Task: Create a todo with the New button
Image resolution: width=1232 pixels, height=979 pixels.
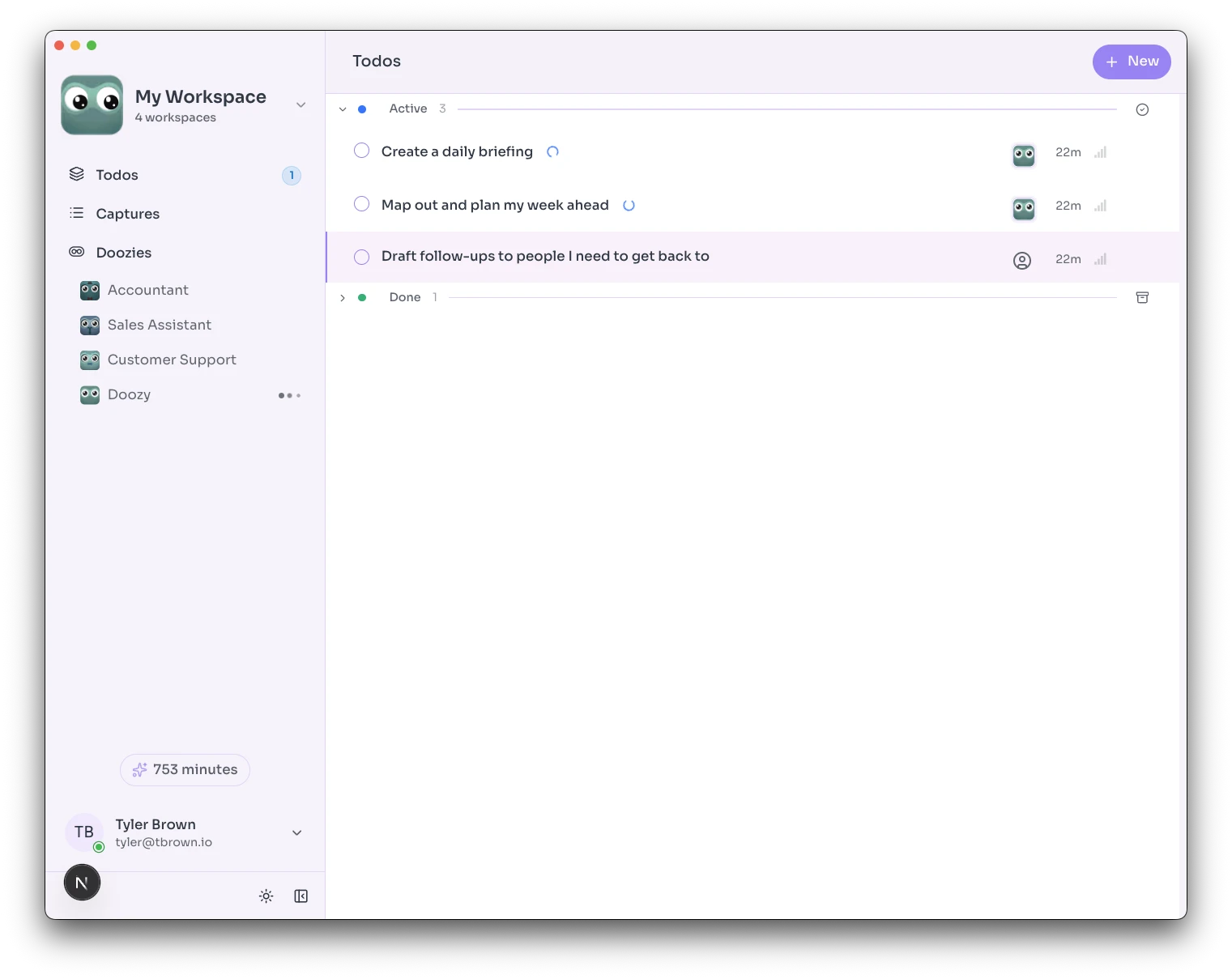Action: (1132, 62)
